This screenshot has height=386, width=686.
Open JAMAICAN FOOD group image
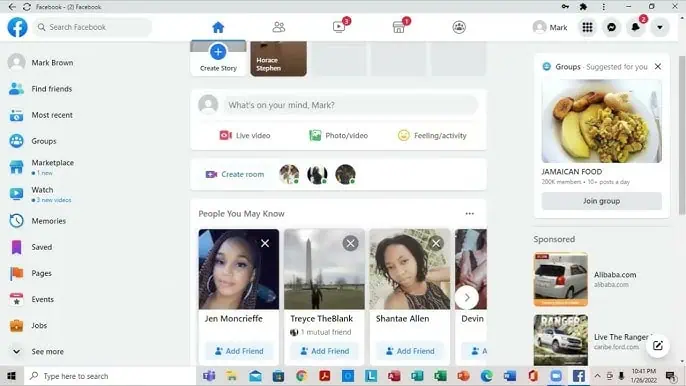click(602, 121)
